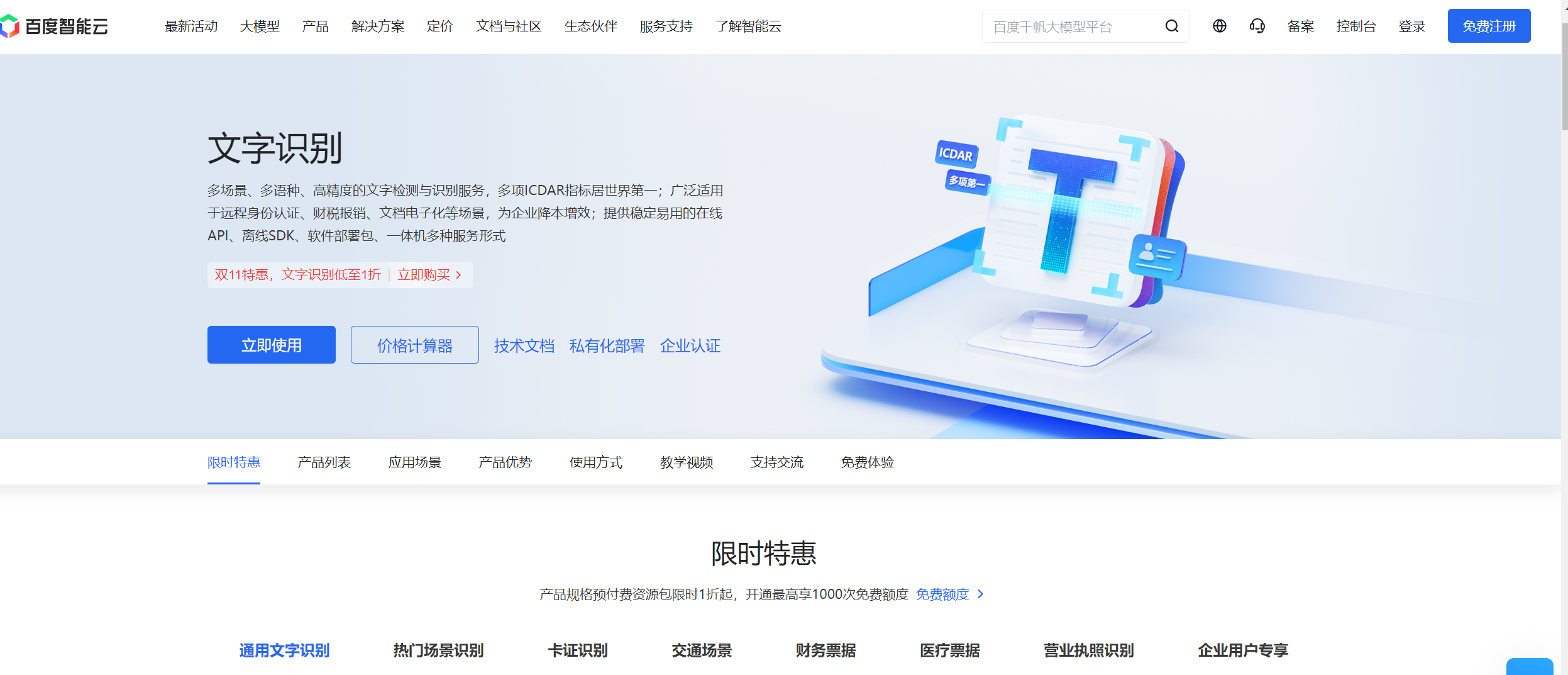Select the 交通场景 category tab
The height and width of the screenshot is (675, 1568).
click(x=702, y=650)
